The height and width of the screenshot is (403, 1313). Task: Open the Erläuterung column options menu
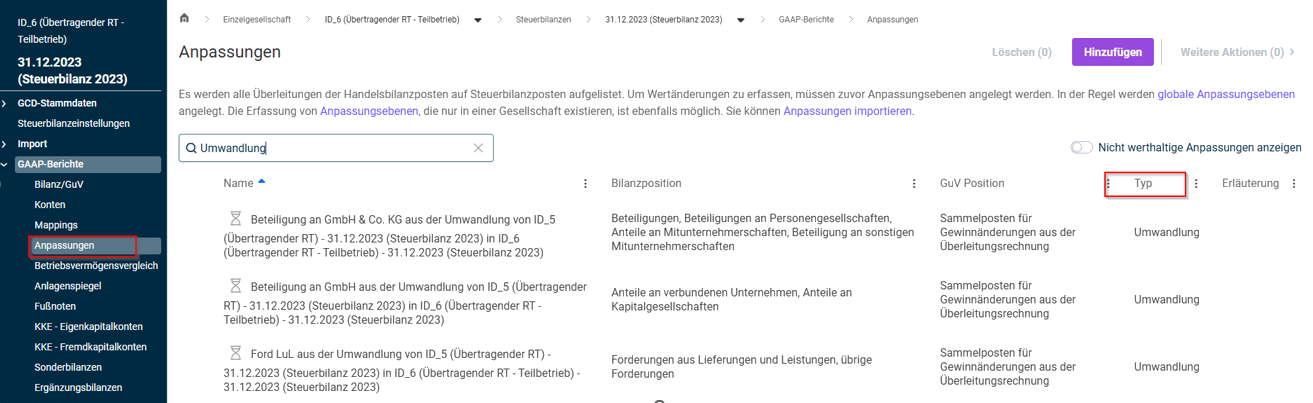pos(1294,184)
